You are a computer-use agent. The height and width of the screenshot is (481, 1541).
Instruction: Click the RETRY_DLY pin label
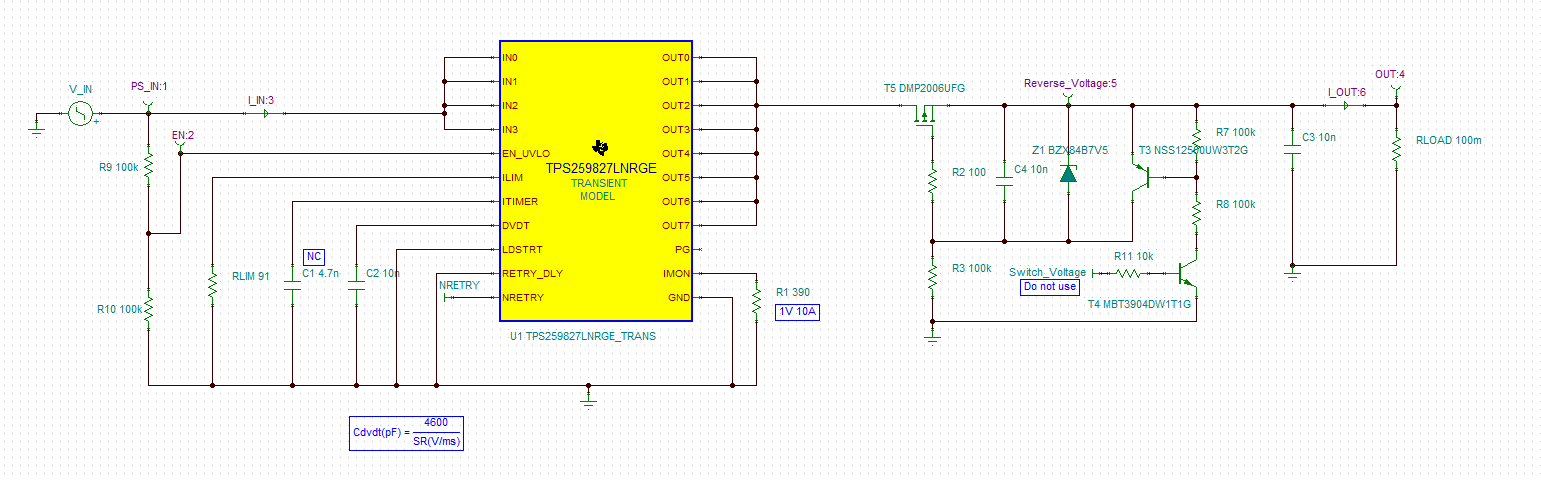pyautogui.click(x=530, y=273)
